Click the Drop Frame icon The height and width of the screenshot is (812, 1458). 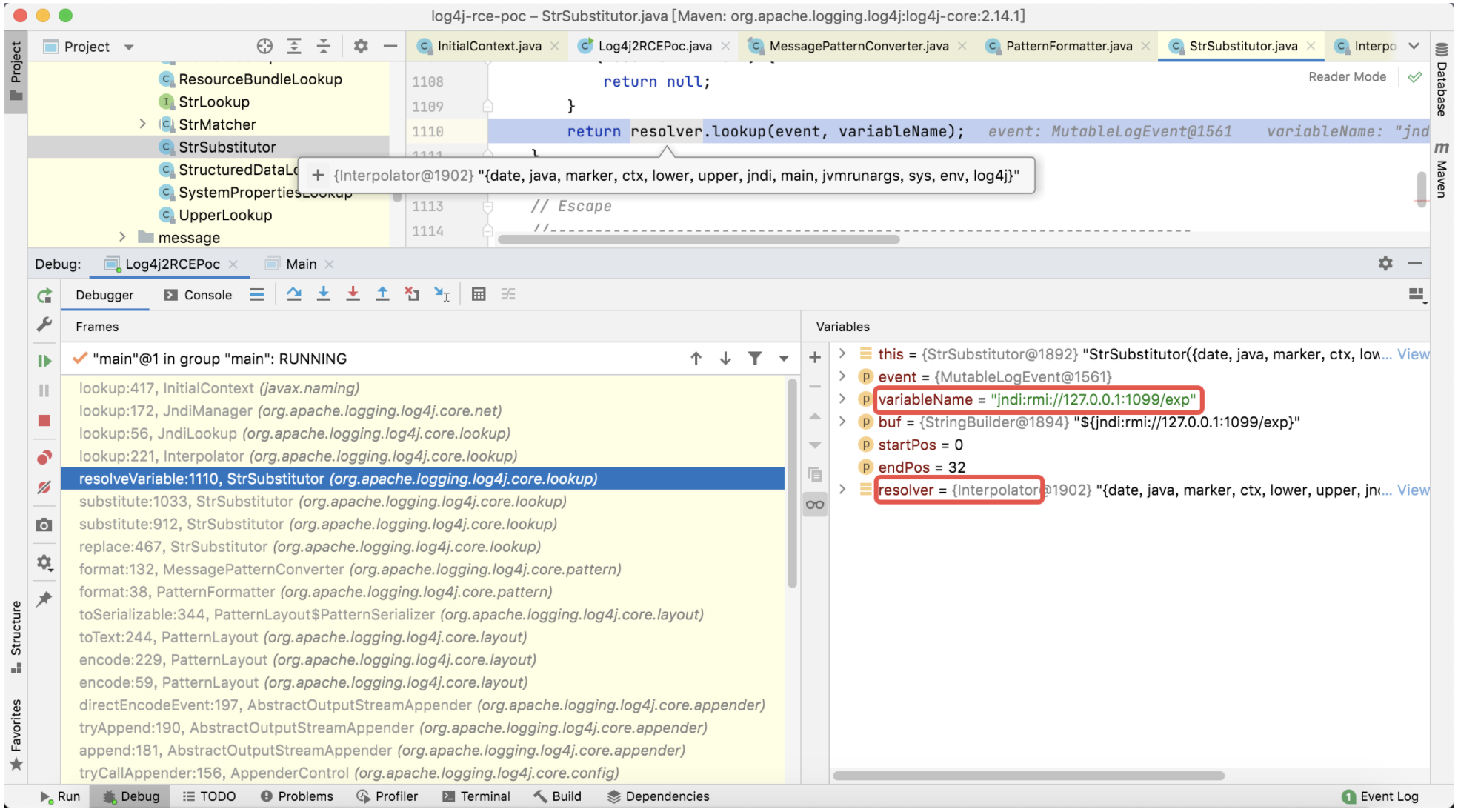click(412, 294)
